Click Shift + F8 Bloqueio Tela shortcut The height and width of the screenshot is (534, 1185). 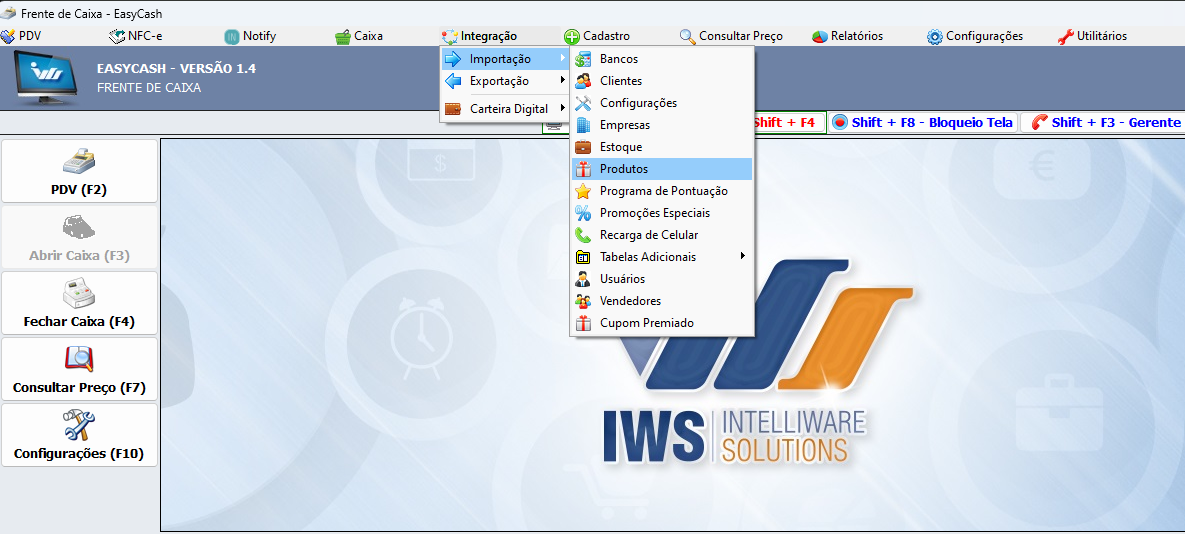(922, 122)
